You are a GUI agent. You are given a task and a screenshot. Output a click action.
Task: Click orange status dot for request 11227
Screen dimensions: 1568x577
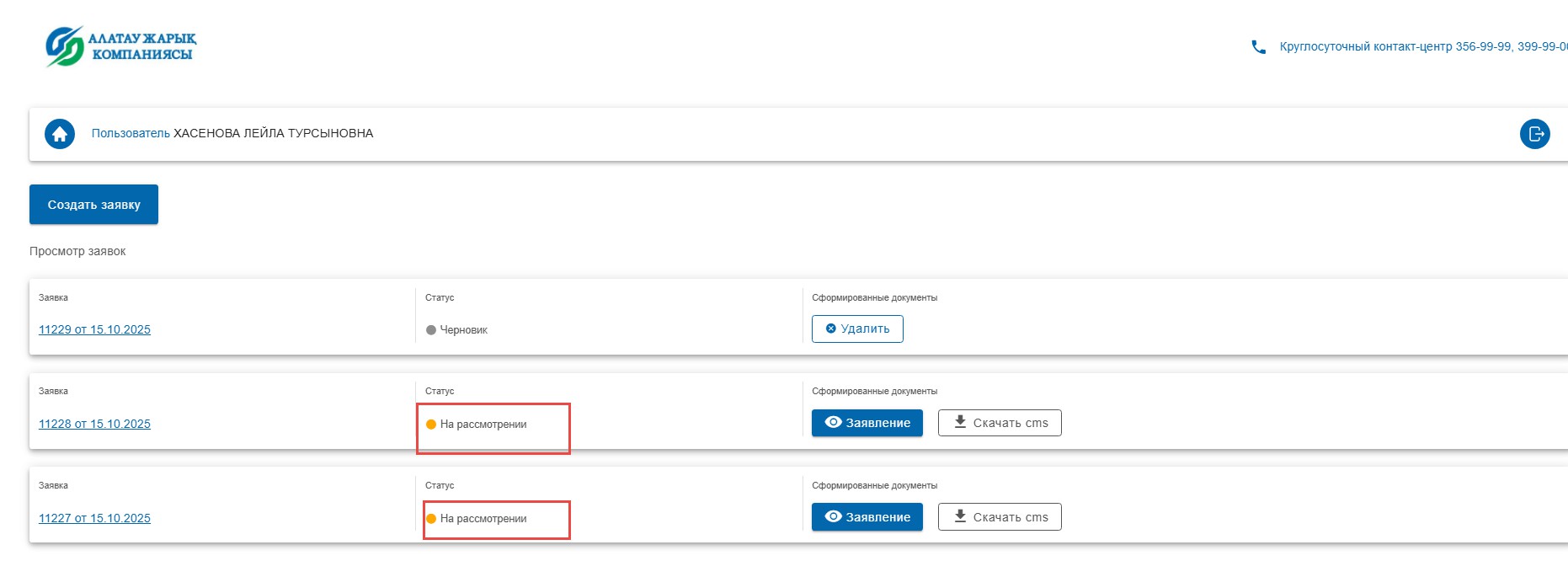pyautogui.click(x=431, y=519)
